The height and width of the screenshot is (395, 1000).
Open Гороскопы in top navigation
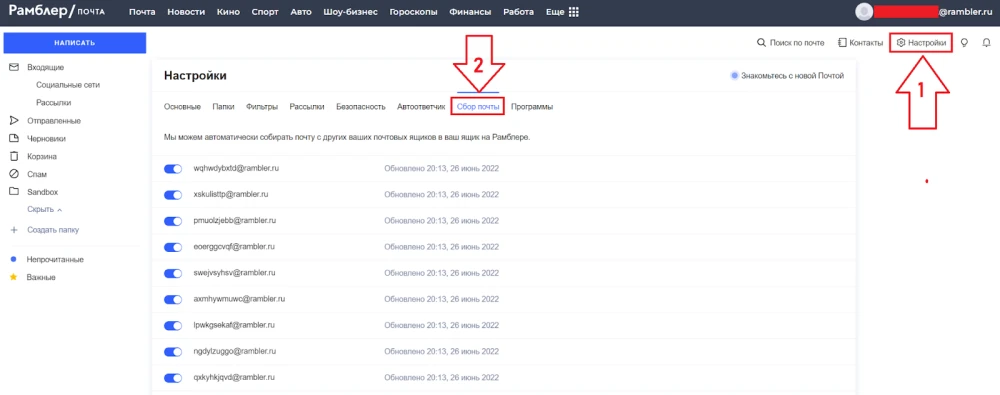coord(413,12)
